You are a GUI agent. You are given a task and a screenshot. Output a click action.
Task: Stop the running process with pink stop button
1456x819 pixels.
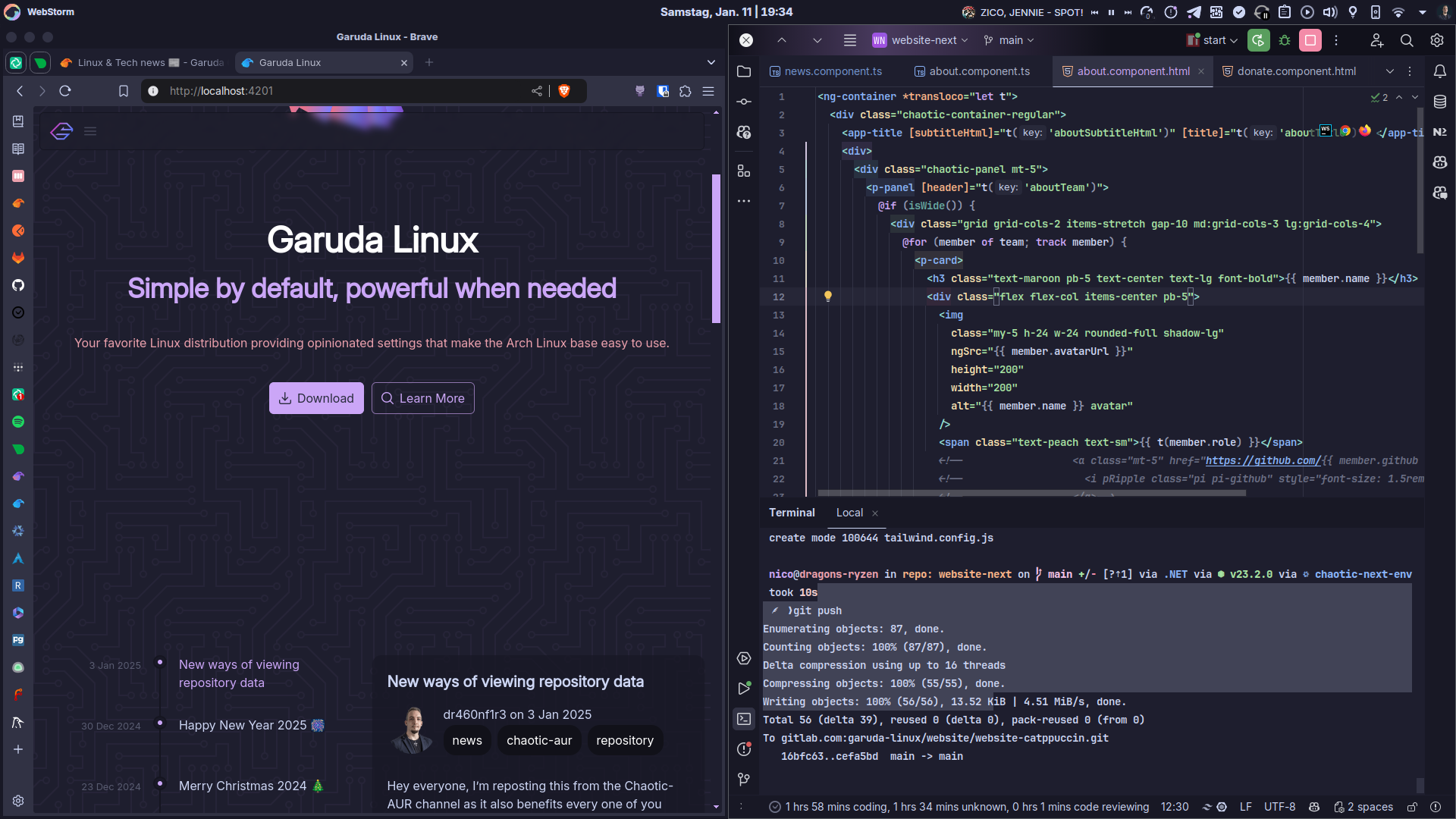tap(1310, 40)
